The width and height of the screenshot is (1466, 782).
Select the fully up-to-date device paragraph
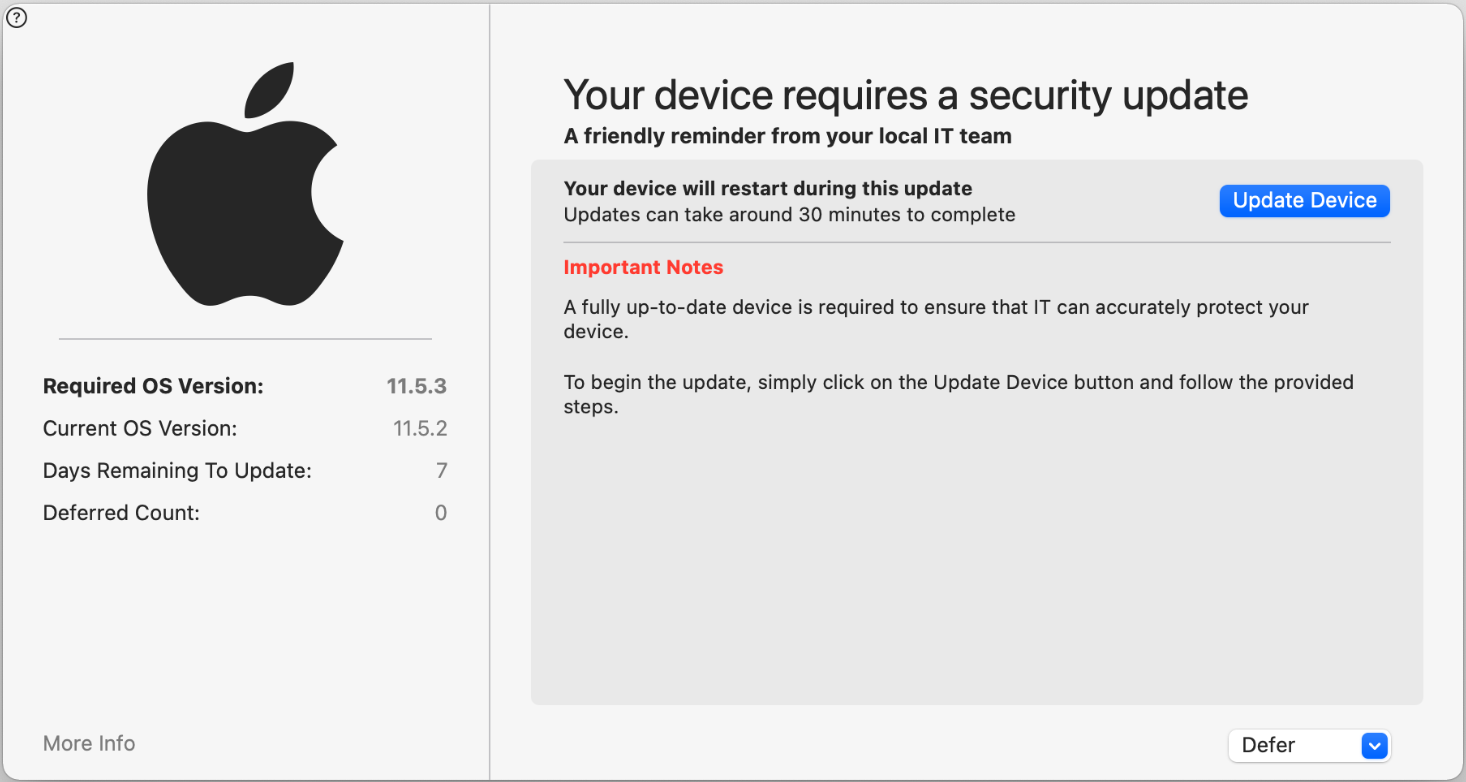pos(936,318)
